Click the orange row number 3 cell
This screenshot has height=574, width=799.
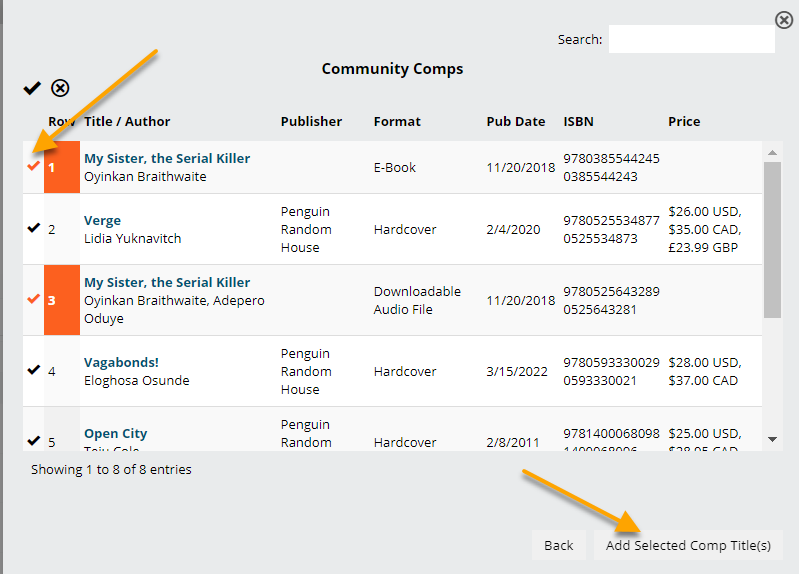tap(62, 300)
